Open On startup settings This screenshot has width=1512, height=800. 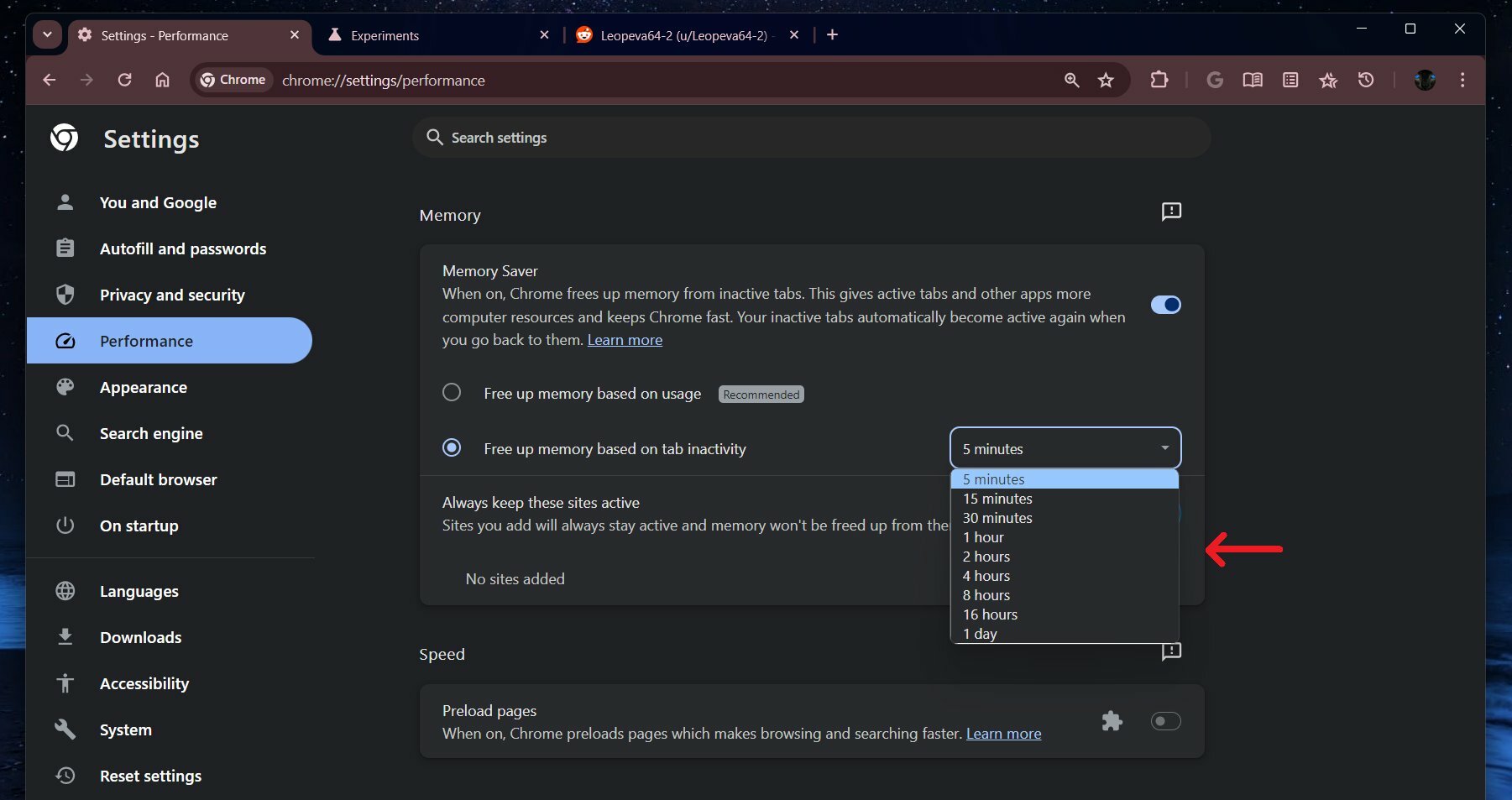pos(170,525)
